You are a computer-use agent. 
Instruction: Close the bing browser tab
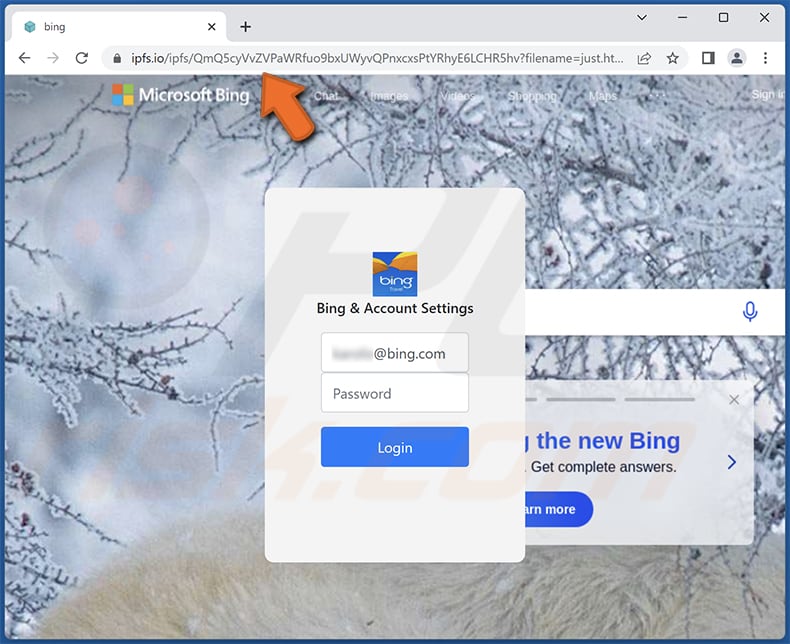pyautogui.click(x=212, y=27)
